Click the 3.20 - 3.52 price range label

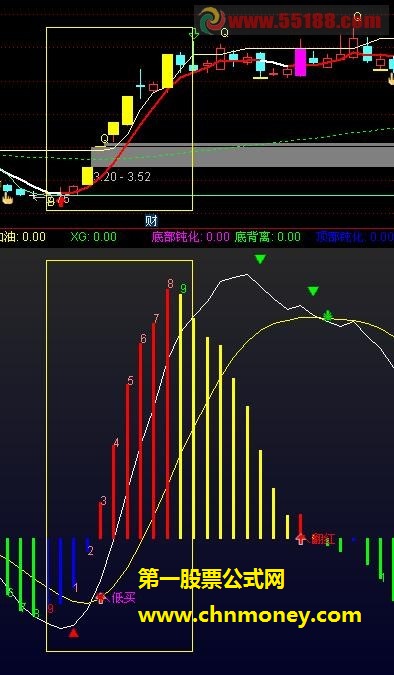click(x=122, y=177)
